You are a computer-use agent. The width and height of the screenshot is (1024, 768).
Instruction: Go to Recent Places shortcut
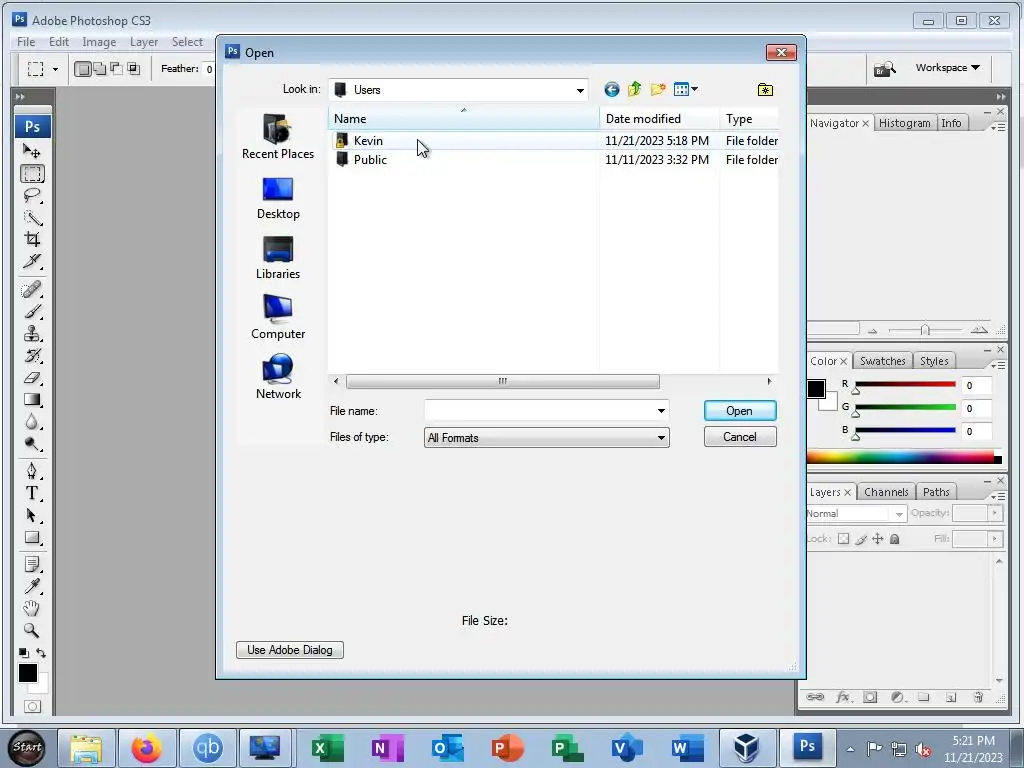coord(278,136)
